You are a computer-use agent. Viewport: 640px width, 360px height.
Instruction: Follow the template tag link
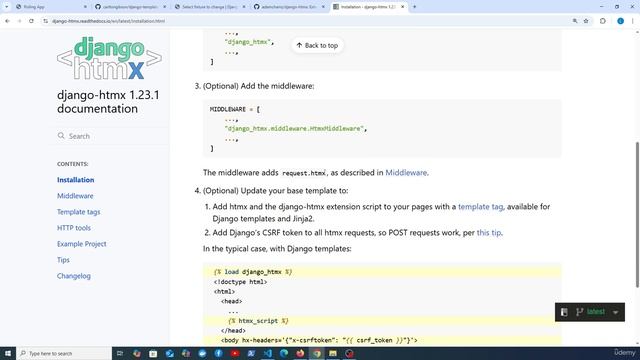click(480, 207)
